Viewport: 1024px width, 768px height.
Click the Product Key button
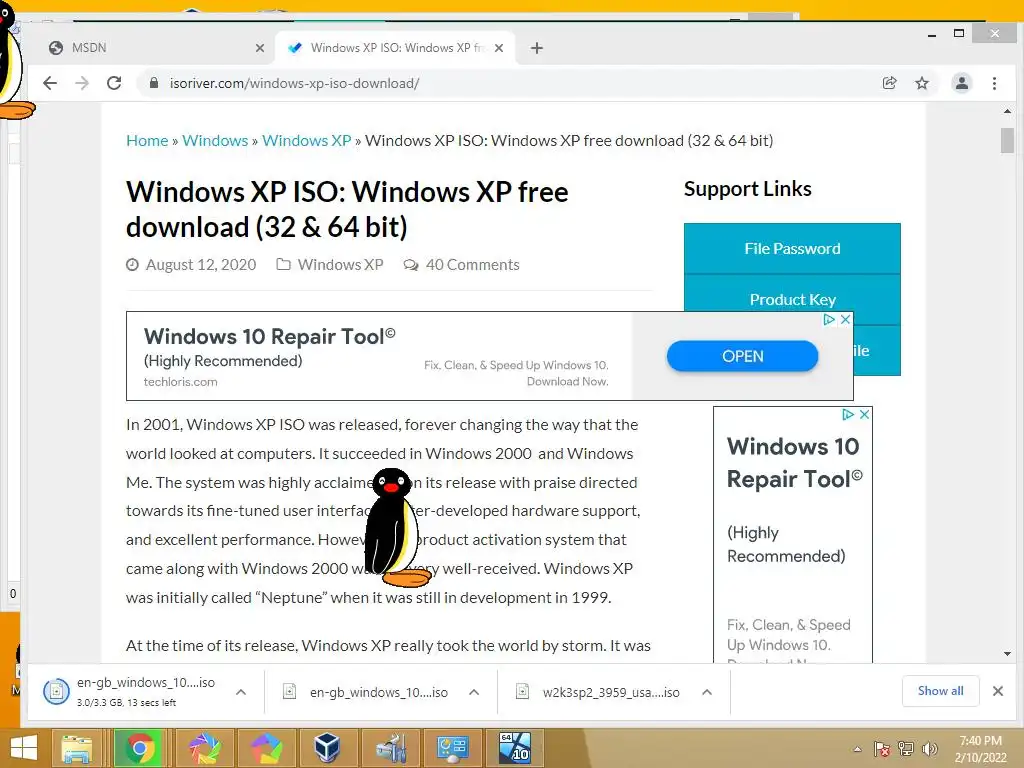pos(792,299)
